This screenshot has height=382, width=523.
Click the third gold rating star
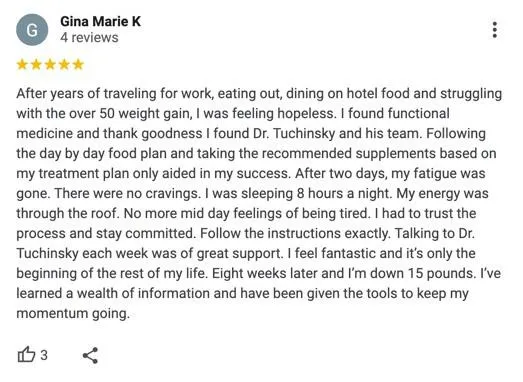pyautogui.click(x=50, y=64)
